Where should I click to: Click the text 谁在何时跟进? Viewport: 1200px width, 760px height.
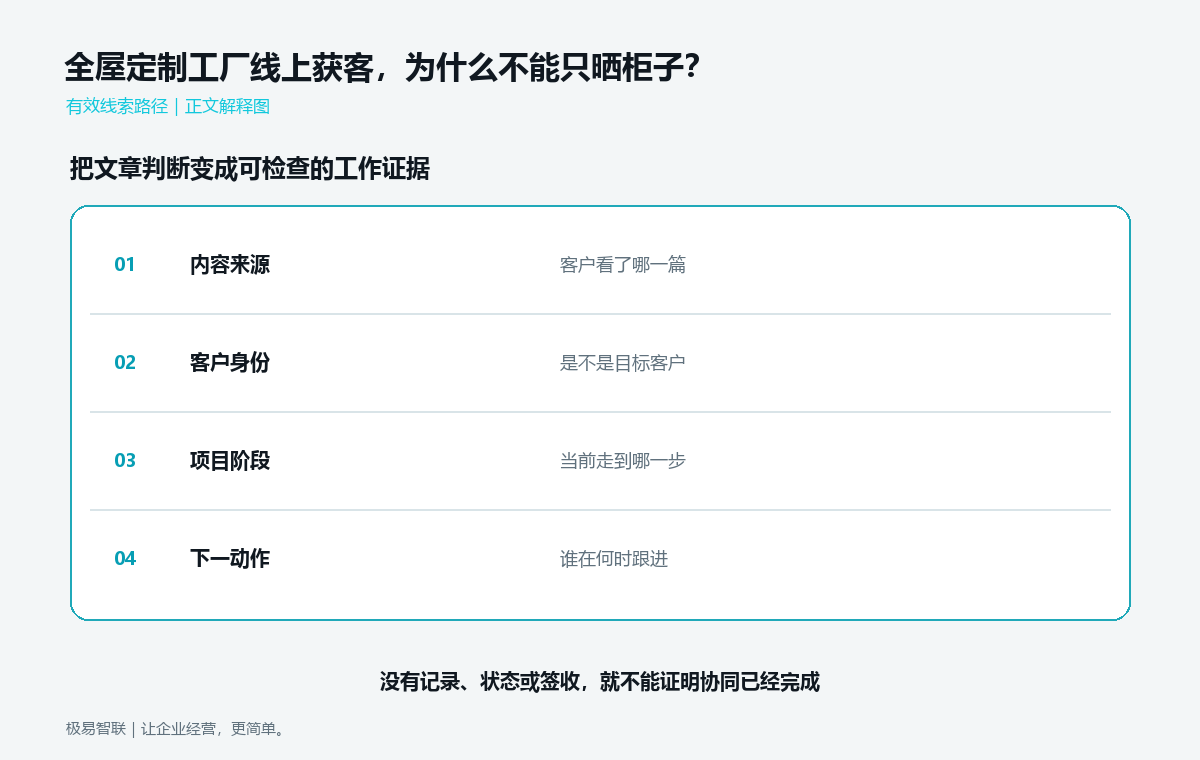coord(614,559)
